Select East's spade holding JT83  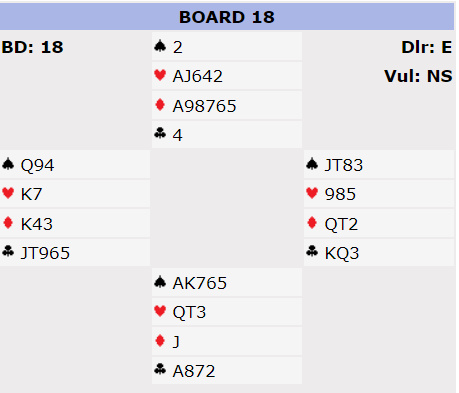coord(344,165)
